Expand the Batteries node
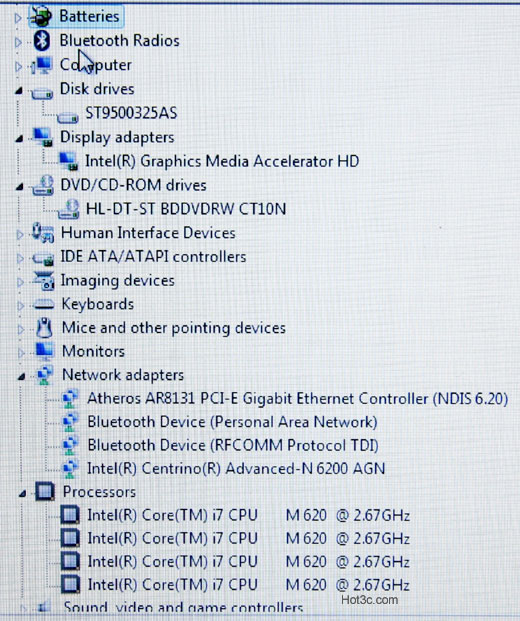 click(x=18, y=17)
